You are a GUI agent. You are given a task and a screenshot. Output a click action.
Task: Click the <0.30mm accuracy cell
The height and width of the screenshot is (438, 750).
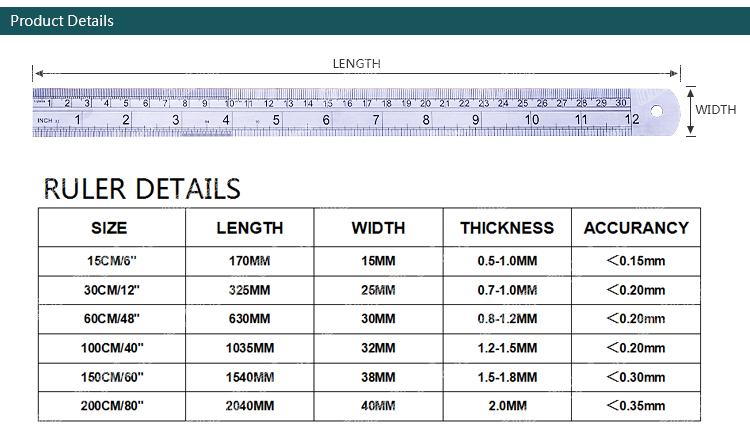pos(636,377)
